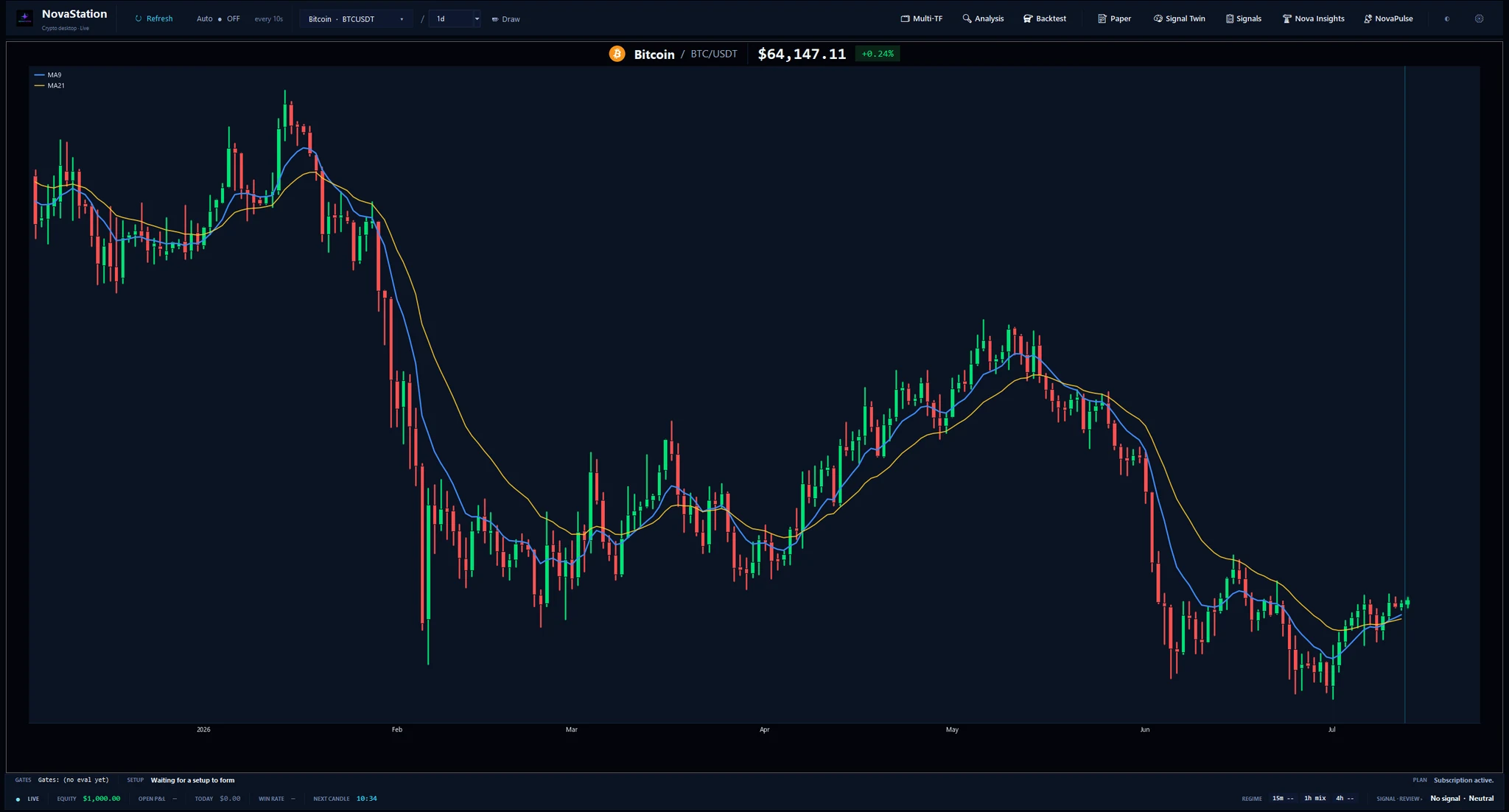Open NovaPulse label
This screenshot has height=812, width=1509.
click(1394, 19)
